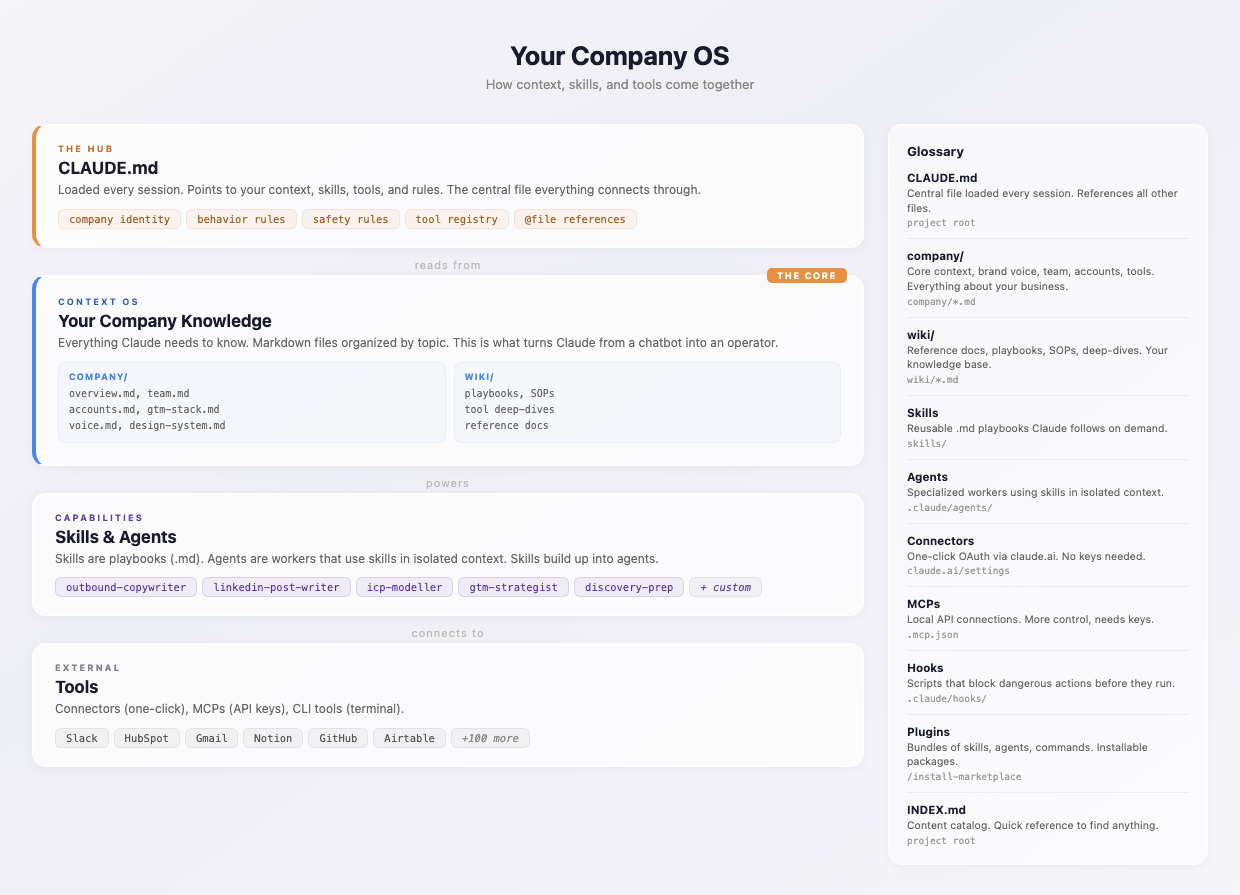
Task: Select the icp-modeller skill chip
Action: pos(405,587)
